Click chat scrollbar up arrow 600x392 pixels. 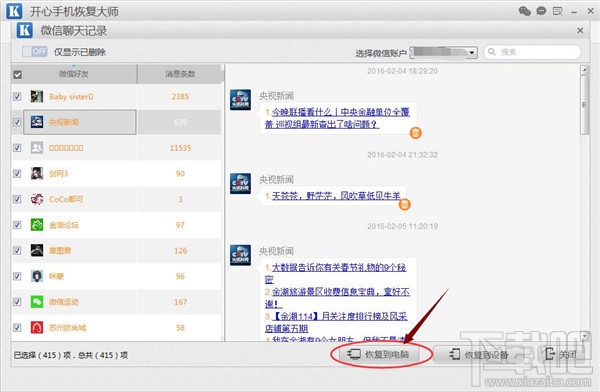coord(584,70)
